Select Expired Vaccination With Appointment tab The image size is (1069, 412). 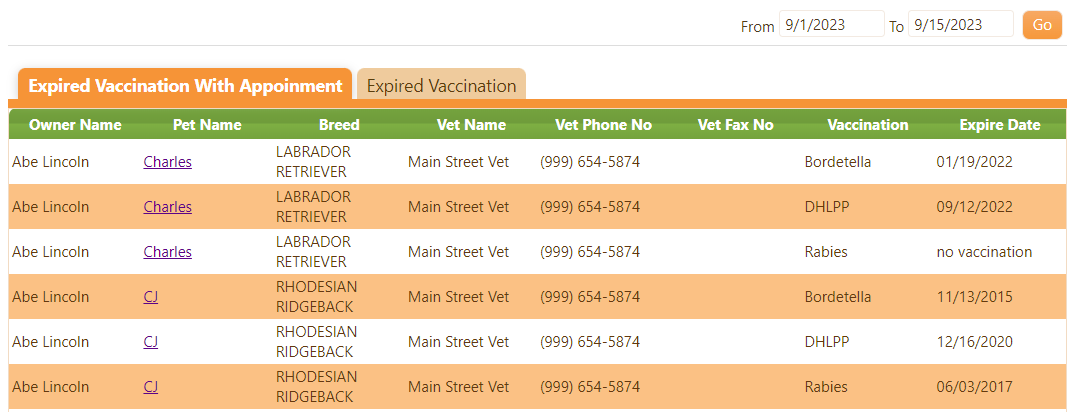[185, 86]
